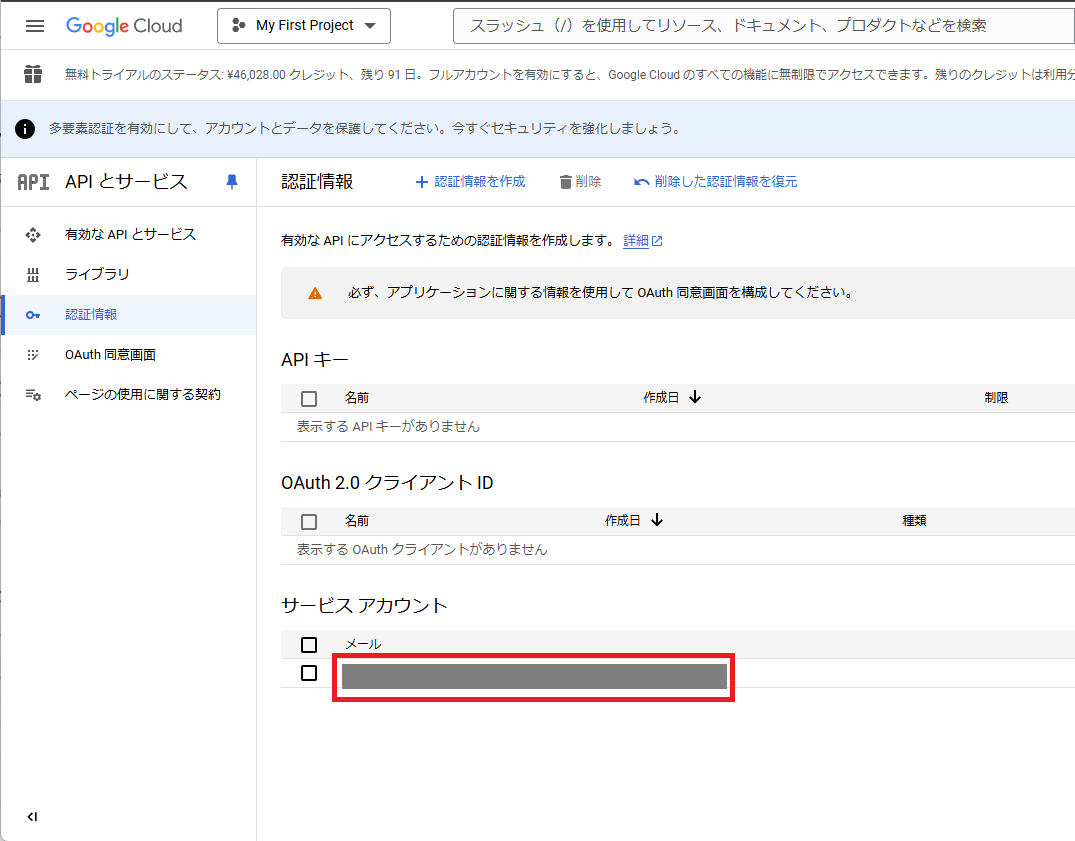Toggle the OAuth 2.0 クライアント ID select-all checkbox

[x=309, y=522]
